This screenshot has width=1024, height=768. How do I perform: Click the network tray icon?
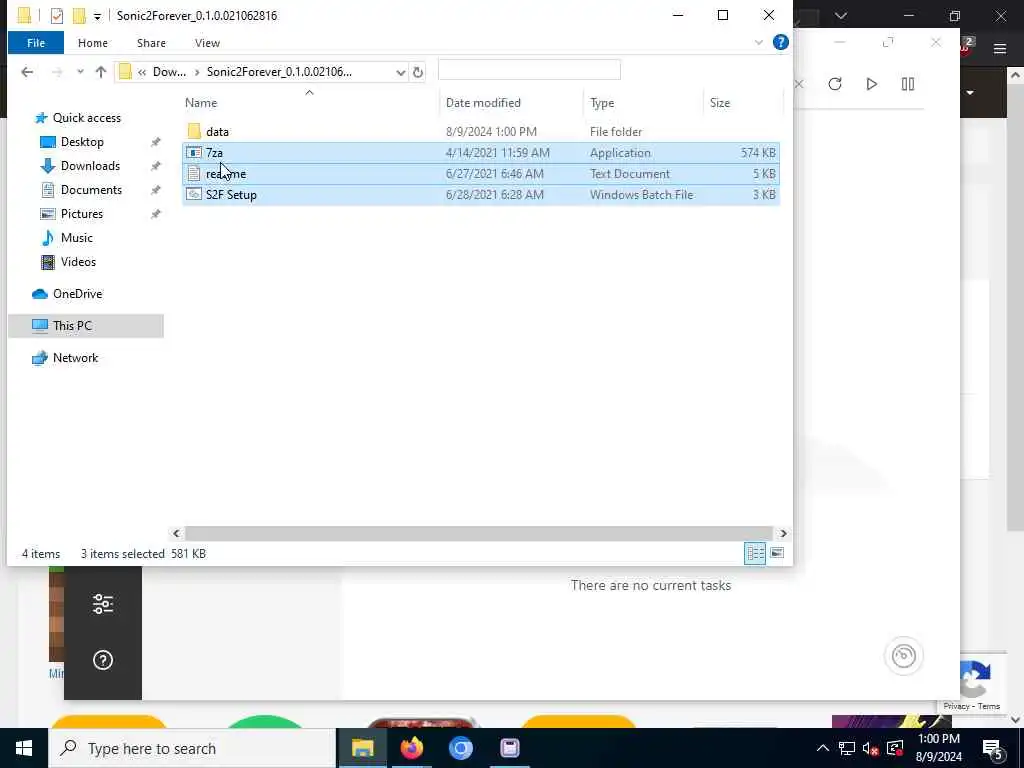click(x=846, y=748)
